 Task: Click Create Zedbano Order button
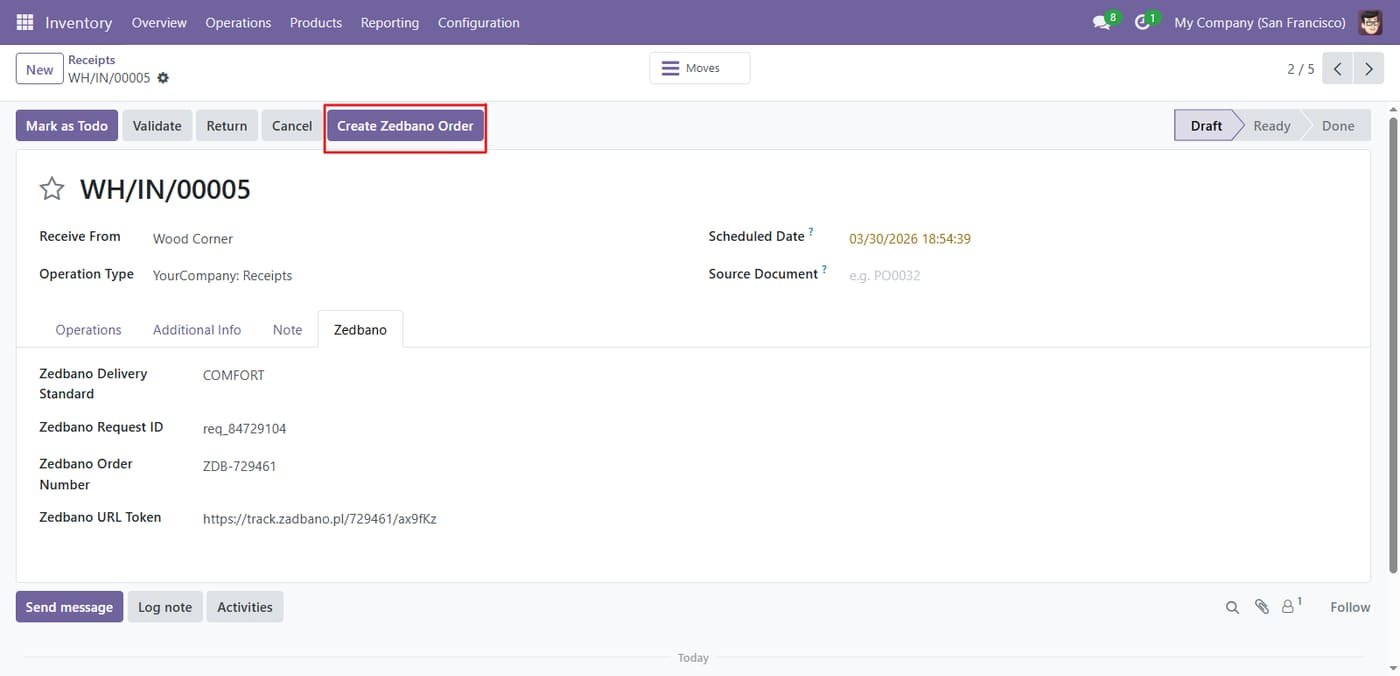tap(405, 126)
